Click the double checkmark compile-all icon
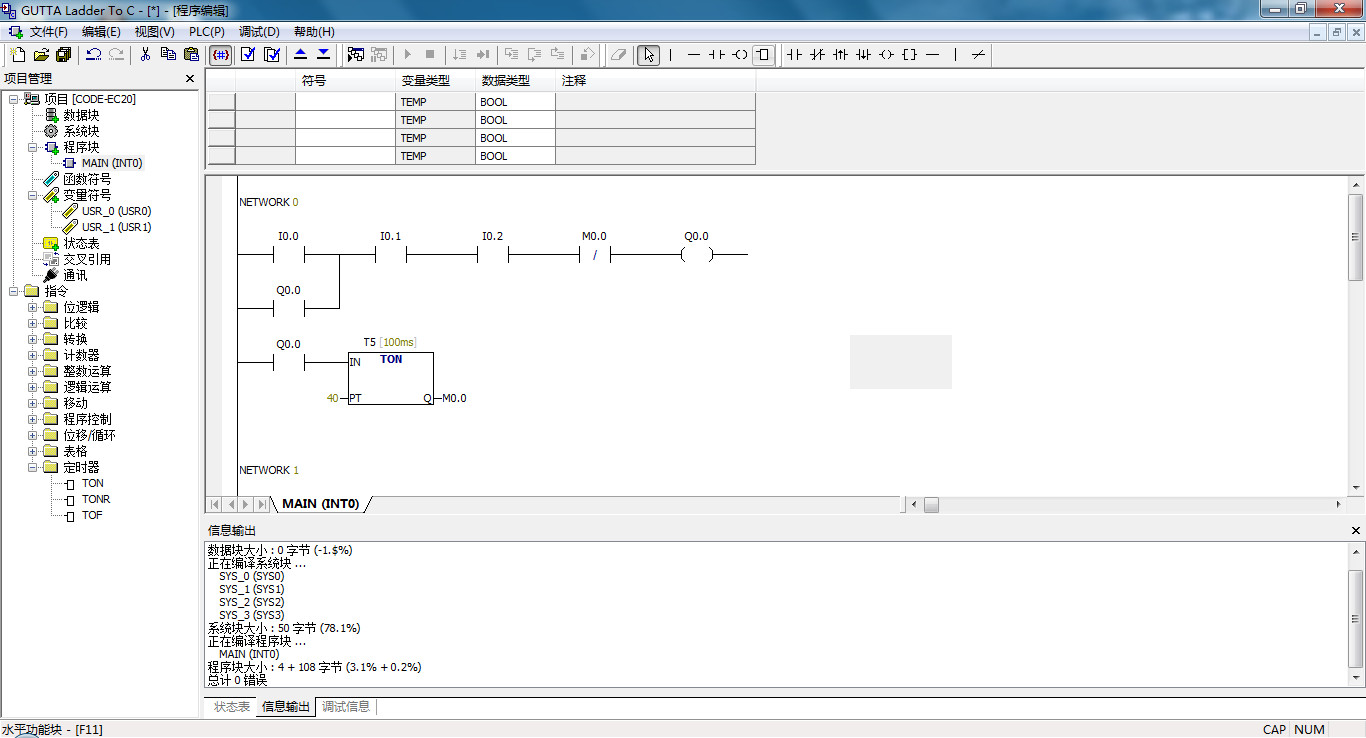 271,54
